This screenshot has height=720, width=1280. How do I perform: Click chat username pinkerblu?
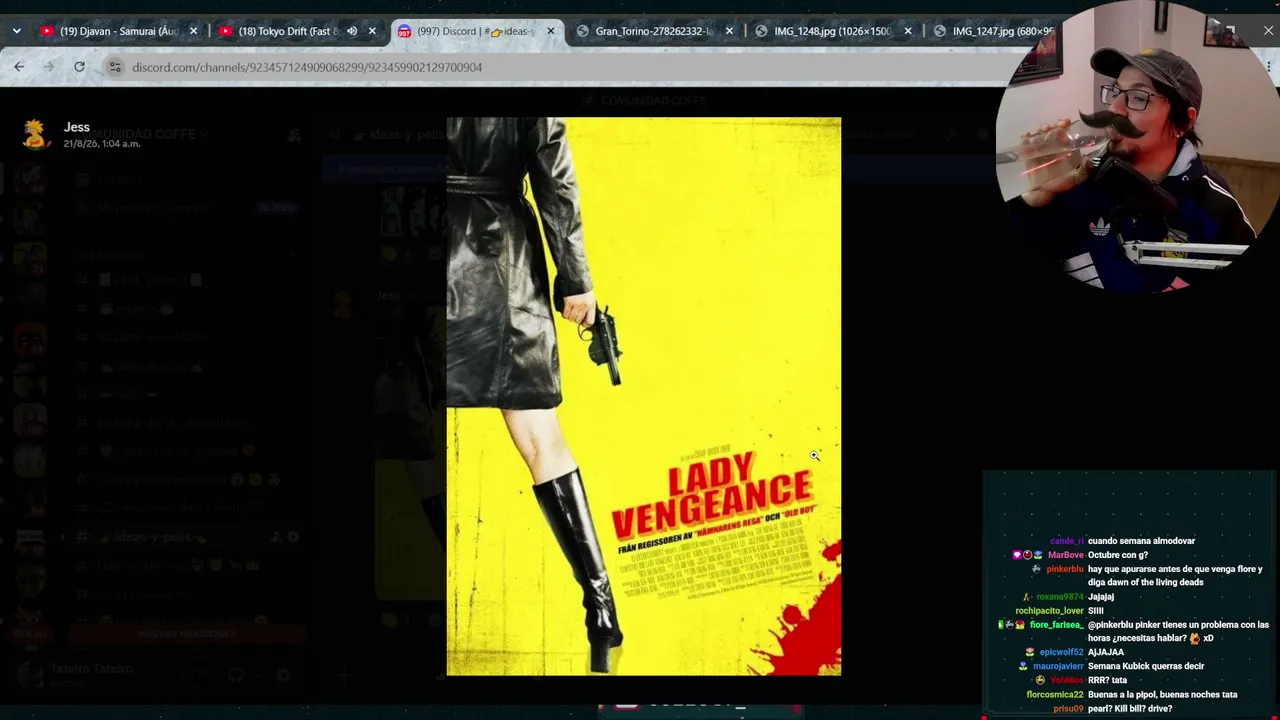tap(1065, 569)
